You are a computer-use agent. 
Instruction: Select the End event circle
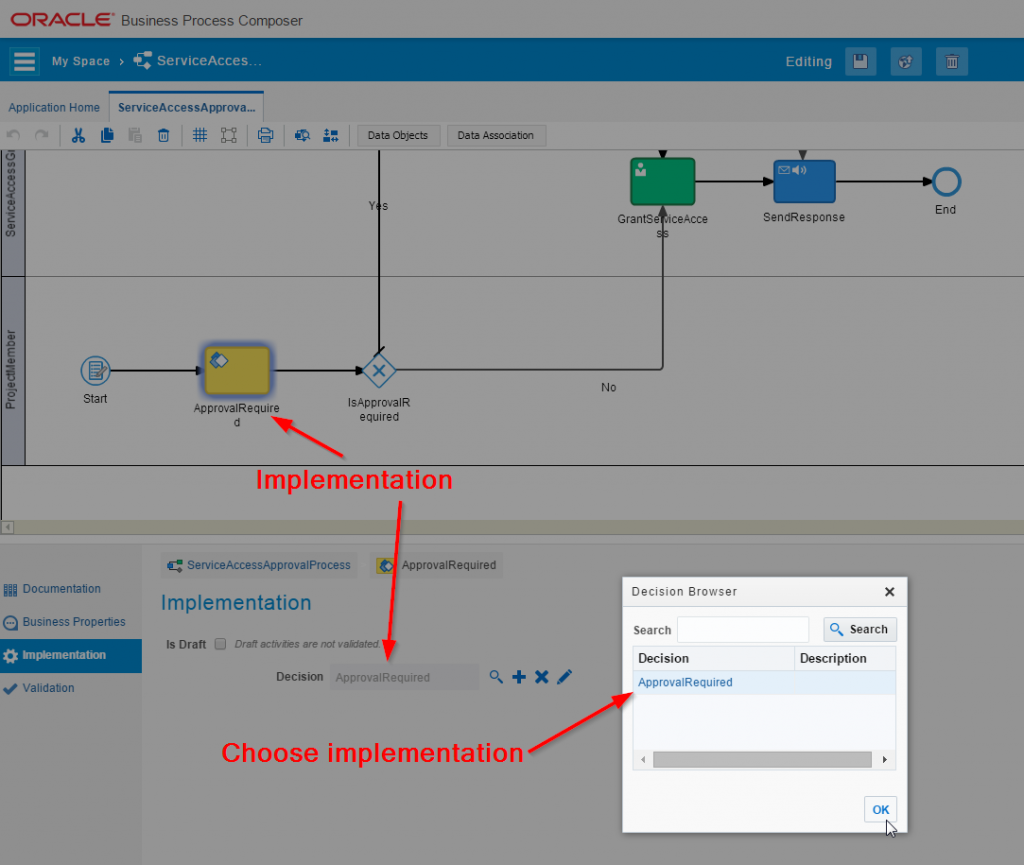pyautogui.click(x=946, y=182)
